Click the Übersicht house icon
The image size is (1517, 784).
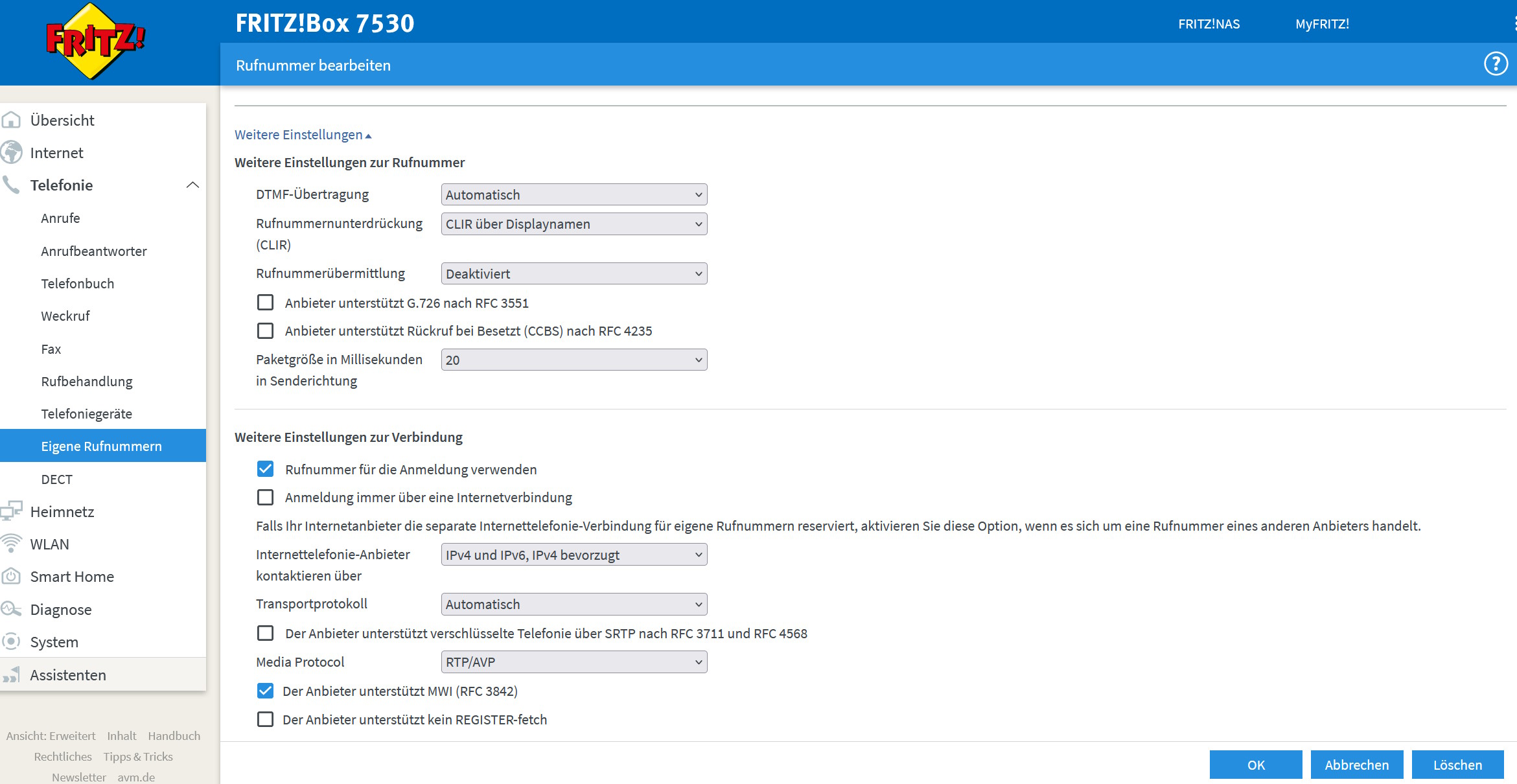coord(11,121)
